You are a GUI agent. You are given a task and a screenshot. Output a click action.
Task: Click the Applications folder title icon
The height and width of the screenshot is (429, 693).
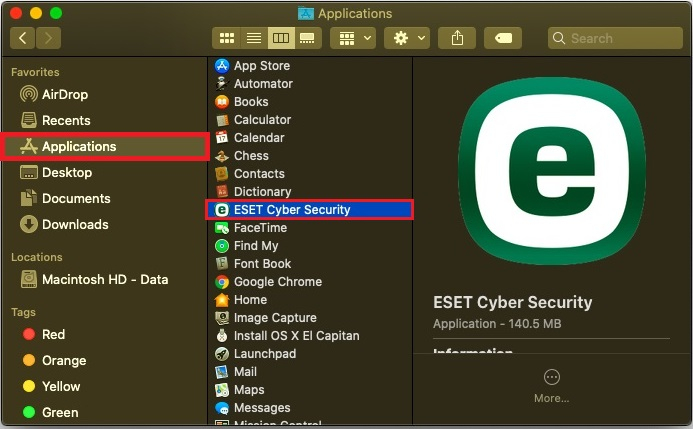click(305, 14)
